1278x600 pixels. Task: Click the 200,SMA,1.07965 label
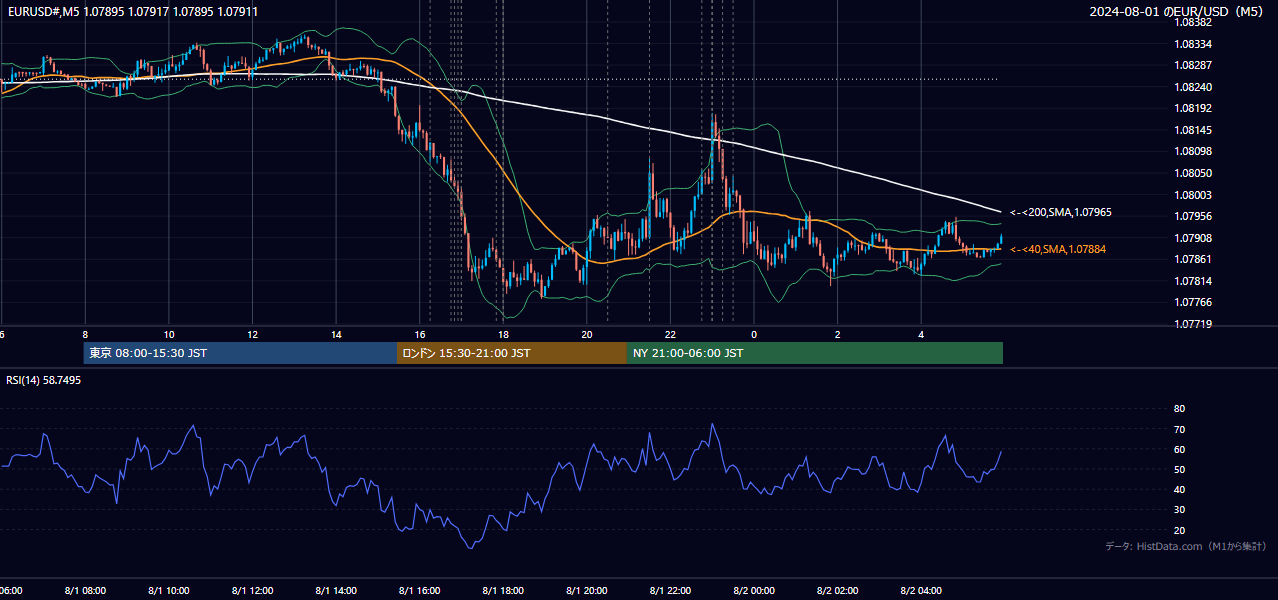(1060, 212)
